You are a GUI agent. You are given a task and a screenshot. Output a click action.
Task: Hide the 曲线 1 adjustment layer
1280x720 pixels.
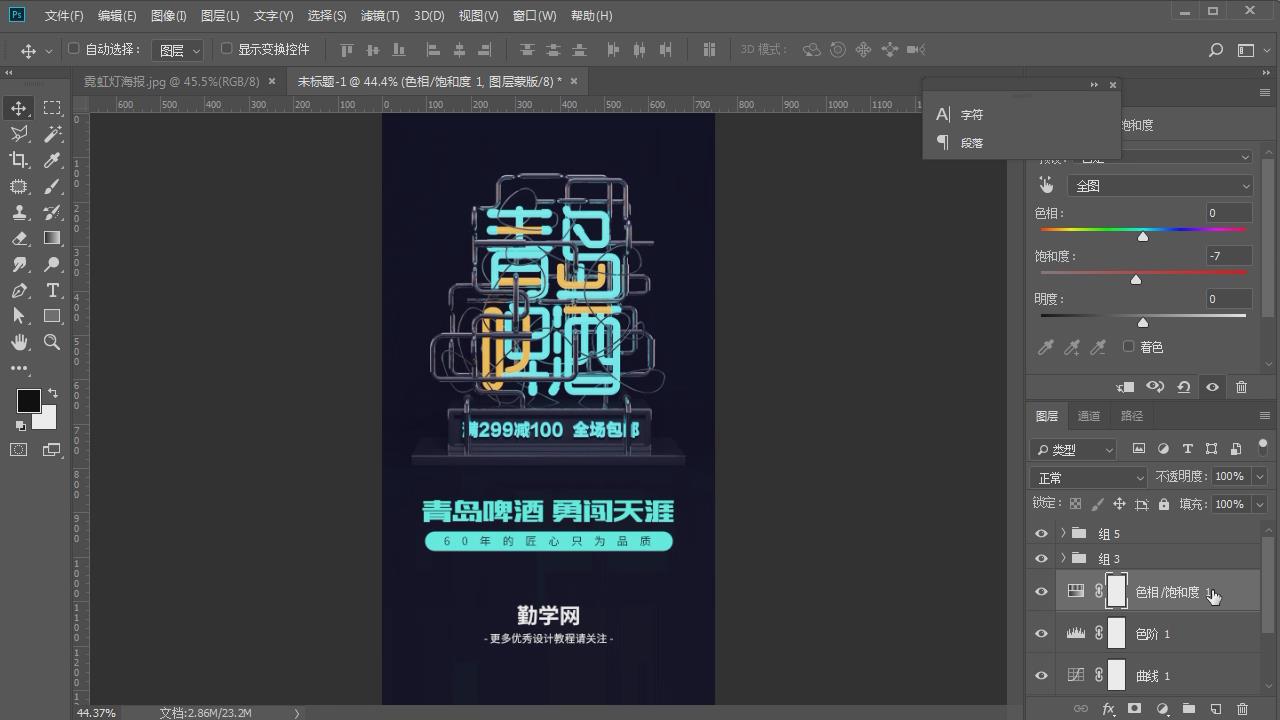pyautogui.click(x=1041, y=676)
